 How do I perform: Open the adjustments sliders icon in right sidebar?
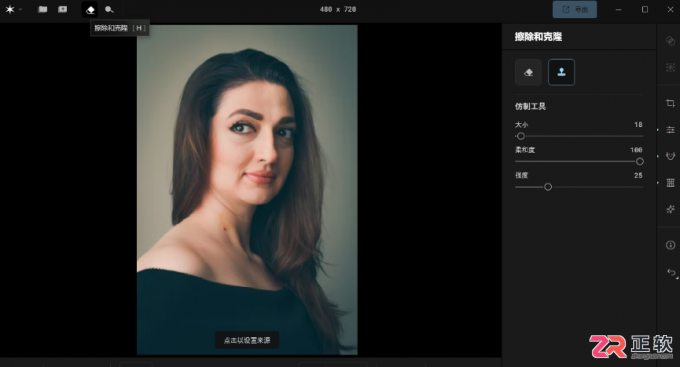[670, 130]
